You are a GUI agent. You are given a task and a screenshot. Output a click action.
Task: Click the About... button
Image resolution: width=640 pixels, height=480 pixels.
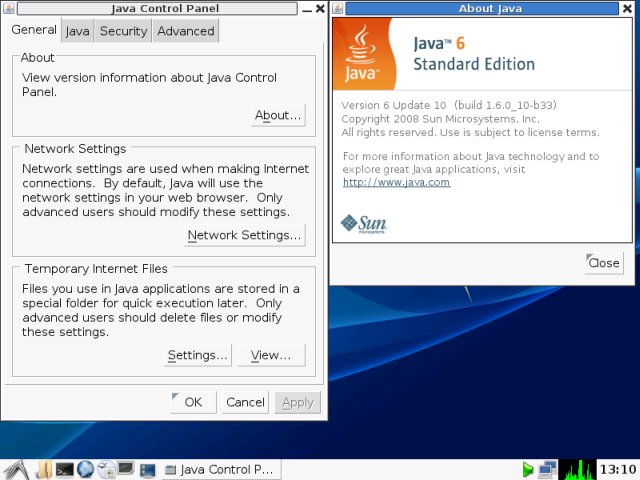[x=277, y=115]
